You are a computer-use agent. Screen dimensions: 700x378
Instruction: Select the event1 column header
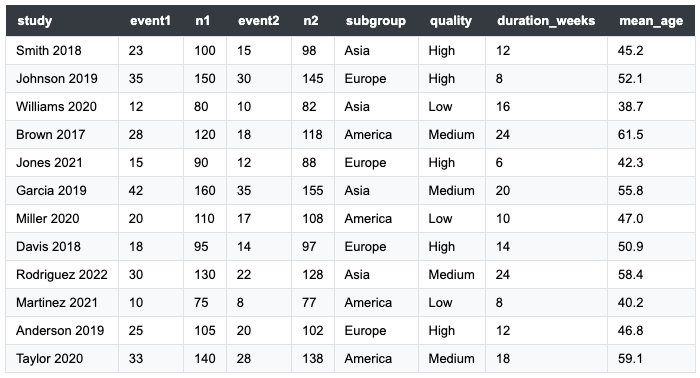pyautogui.click(x=150, y=21)
